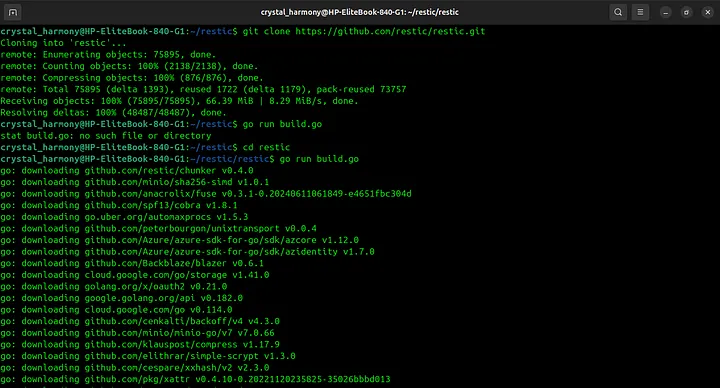Click the klauspost/compress v1.17.9 line
This screenshot has width=720, height=388.
tap(140, 344)
